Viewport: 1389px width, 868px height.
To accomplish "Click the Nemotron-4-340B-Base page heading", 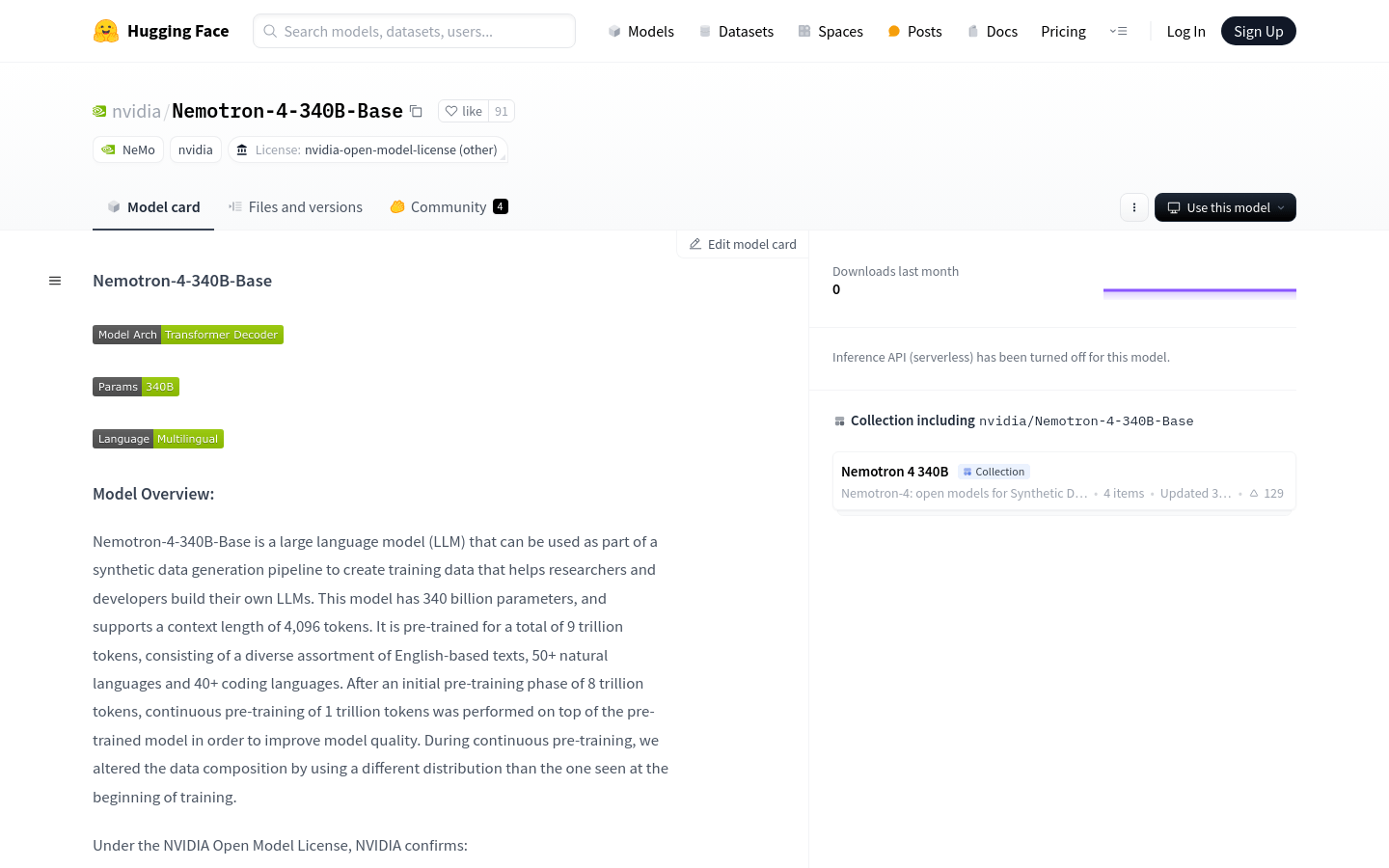I will pyautogui.click(x=182, y=281).
